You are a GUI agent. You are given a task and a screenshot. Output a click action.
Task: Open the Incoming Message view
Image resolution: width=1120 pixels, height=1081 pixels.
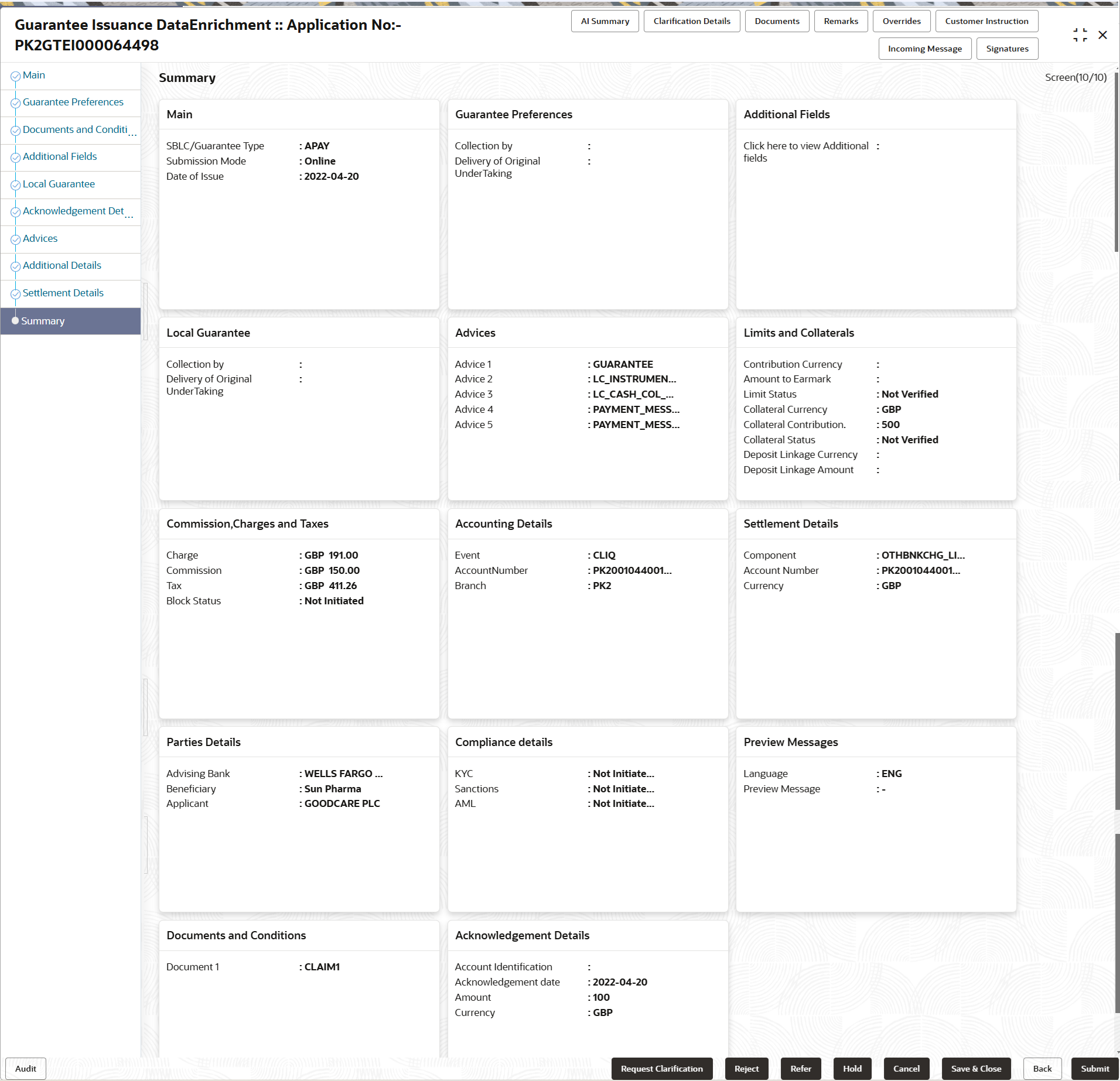click(924, 49)
